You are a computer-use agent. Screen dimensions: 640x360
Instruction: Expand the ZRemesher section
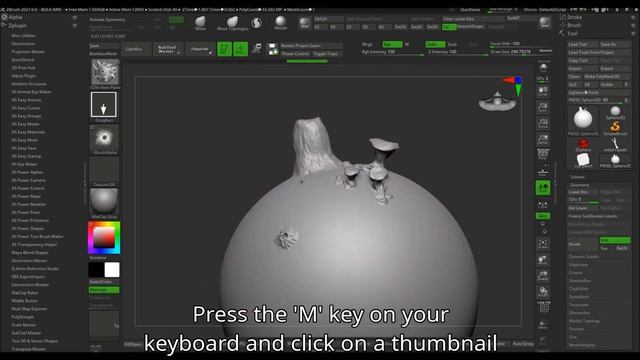(579, 313)
